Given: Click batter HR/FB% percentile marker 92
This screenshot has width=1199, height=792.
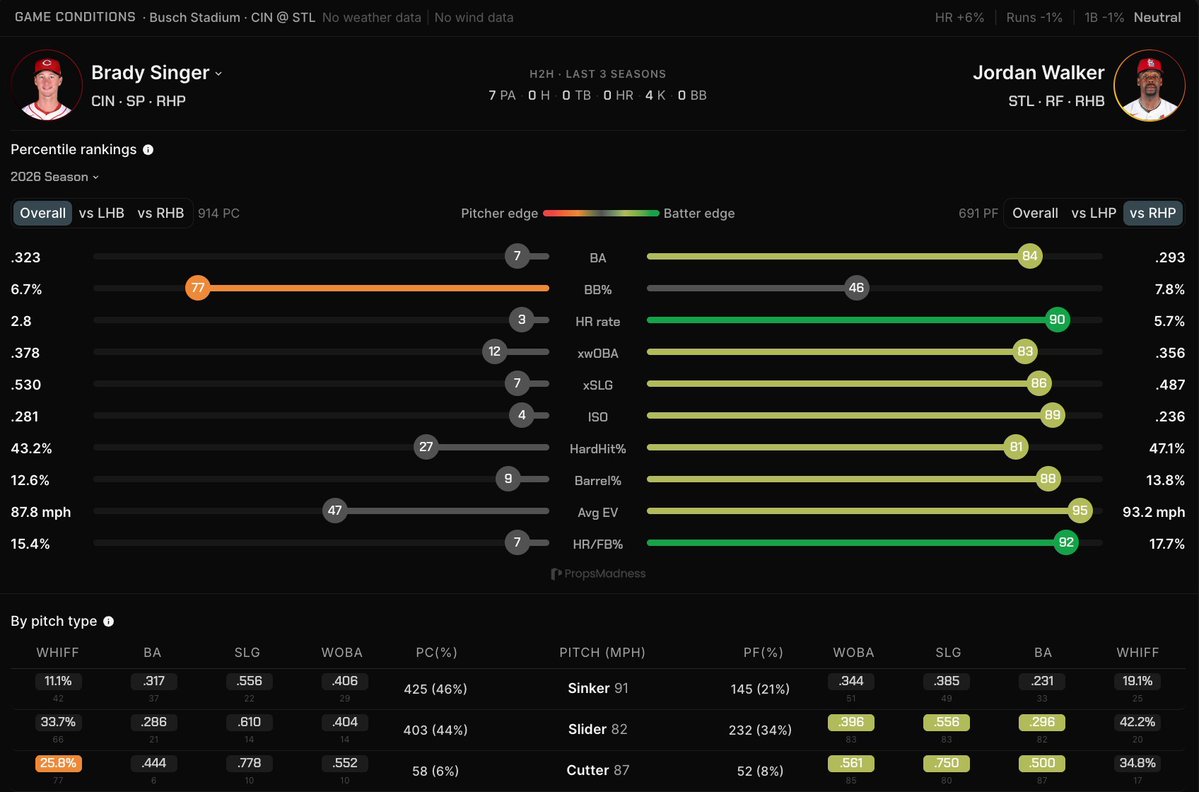Looking at the screenshot, I should pyautogui.click(x=1066, y=543).
